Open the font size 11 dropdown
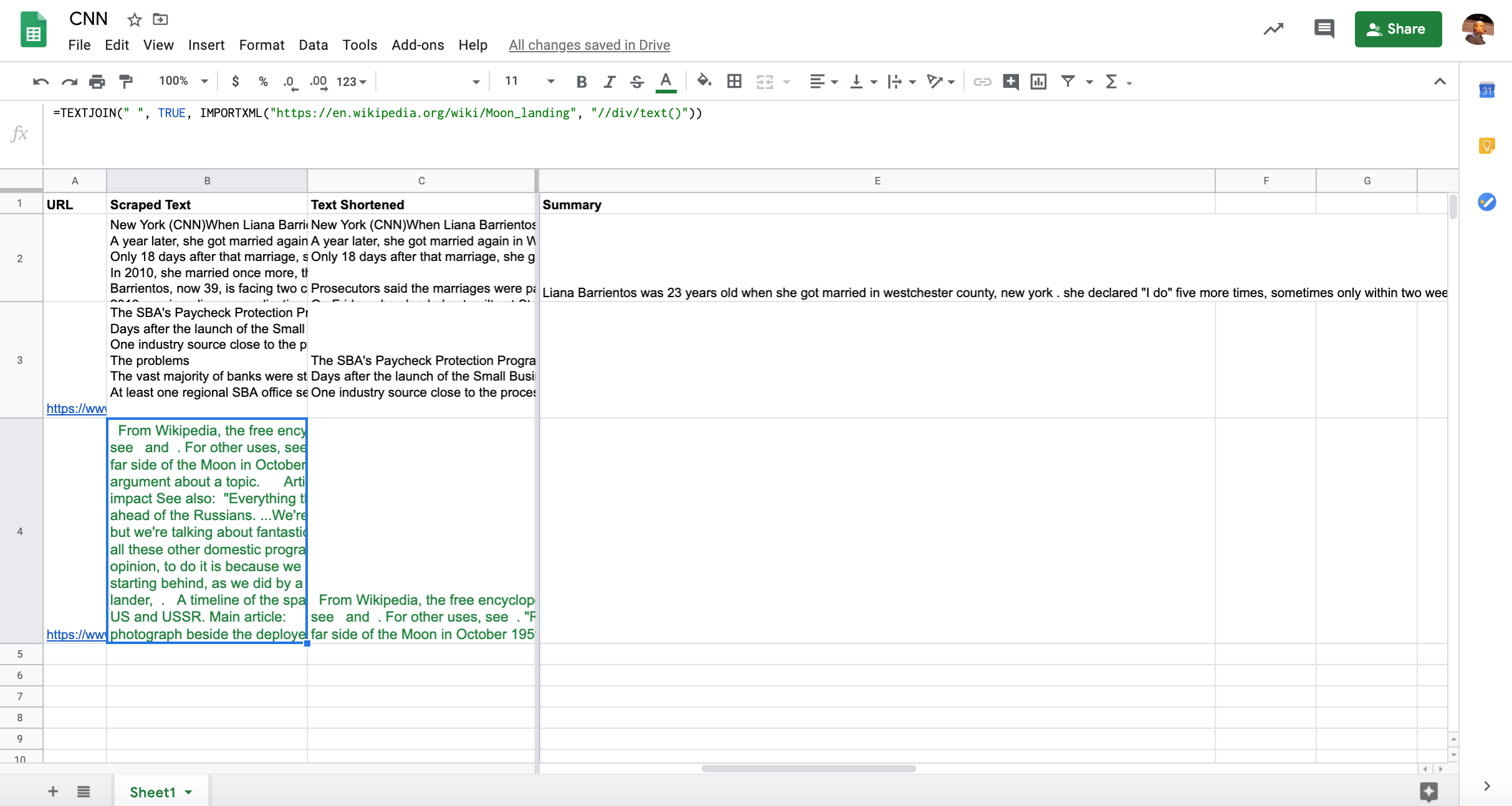Viewport: 1512px width, 806px height. (530, 81)
